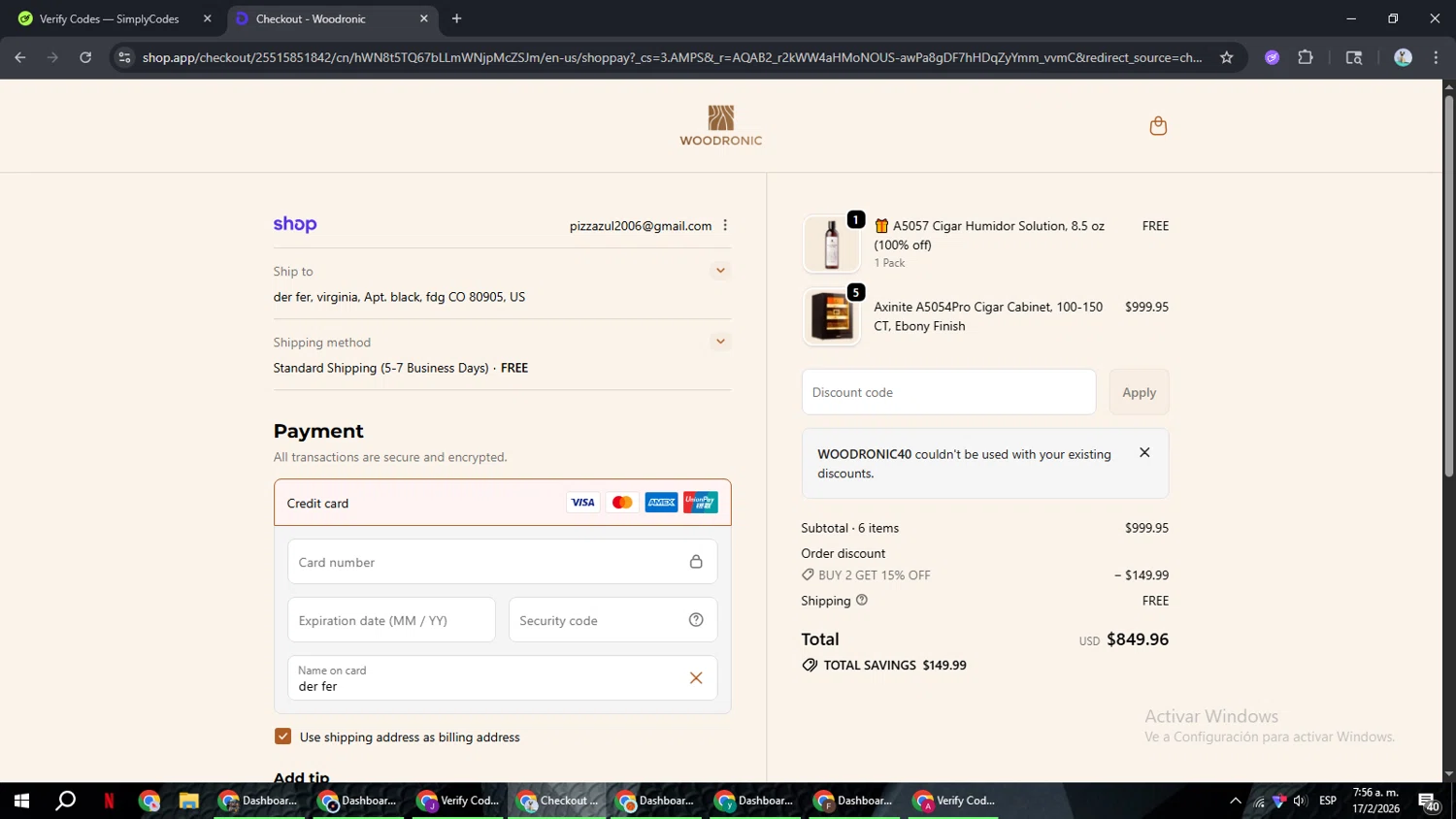Select the Checkout - Woodronic tab
Viewport: 1456px width, 819px height.
pyautogui.click(x=330, y=18)
